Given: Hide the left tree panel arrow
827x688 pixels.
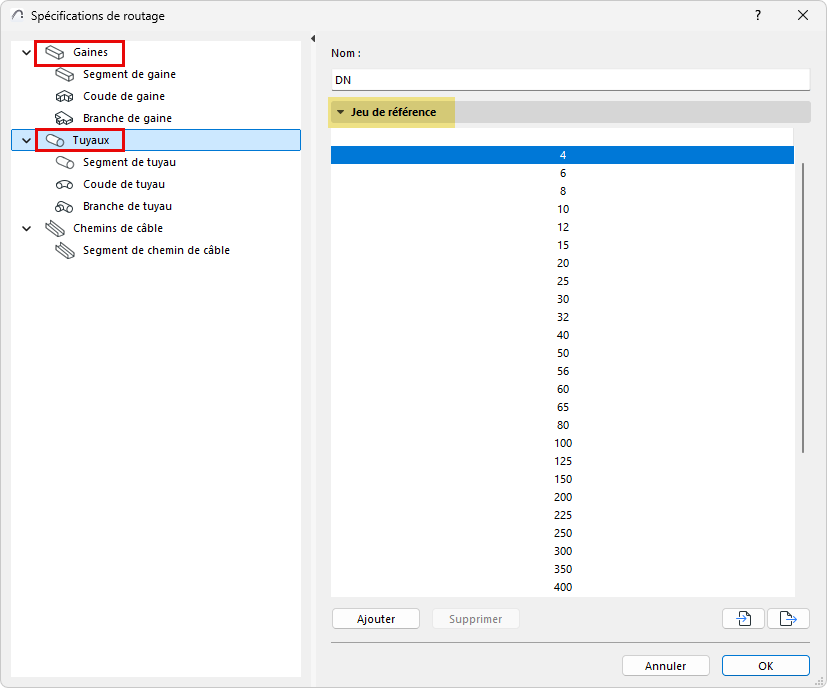Looking at the screenshot, I should coord(313,39).
